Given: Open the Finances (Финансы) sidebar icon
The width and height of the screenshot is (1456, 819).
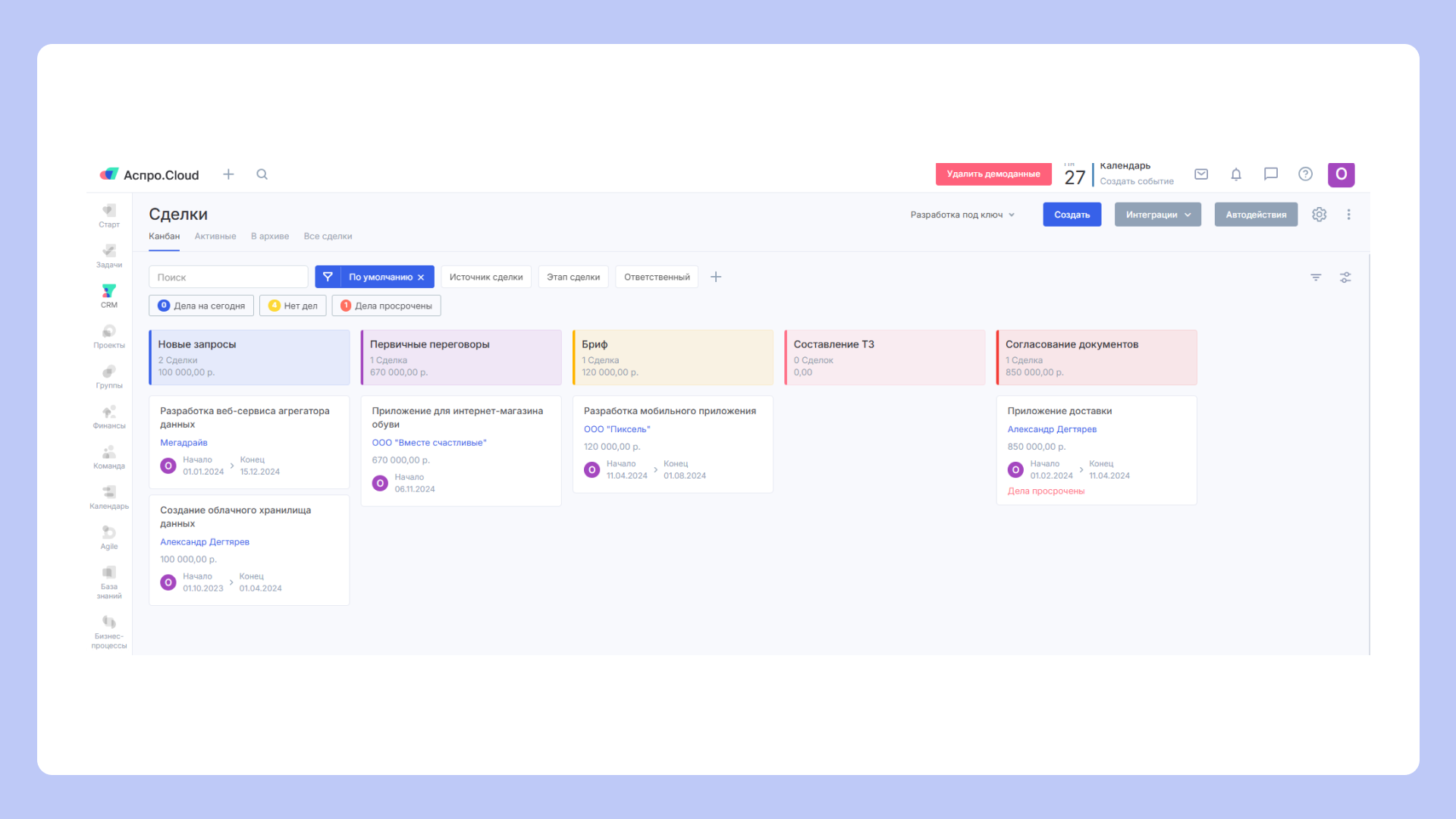Looking at the screenshot, I should point(108,416).
